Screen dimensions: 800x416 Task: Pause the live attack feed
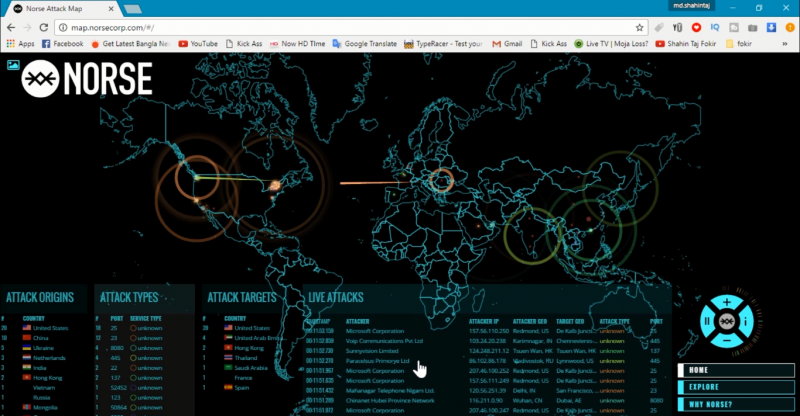(707, 322)
